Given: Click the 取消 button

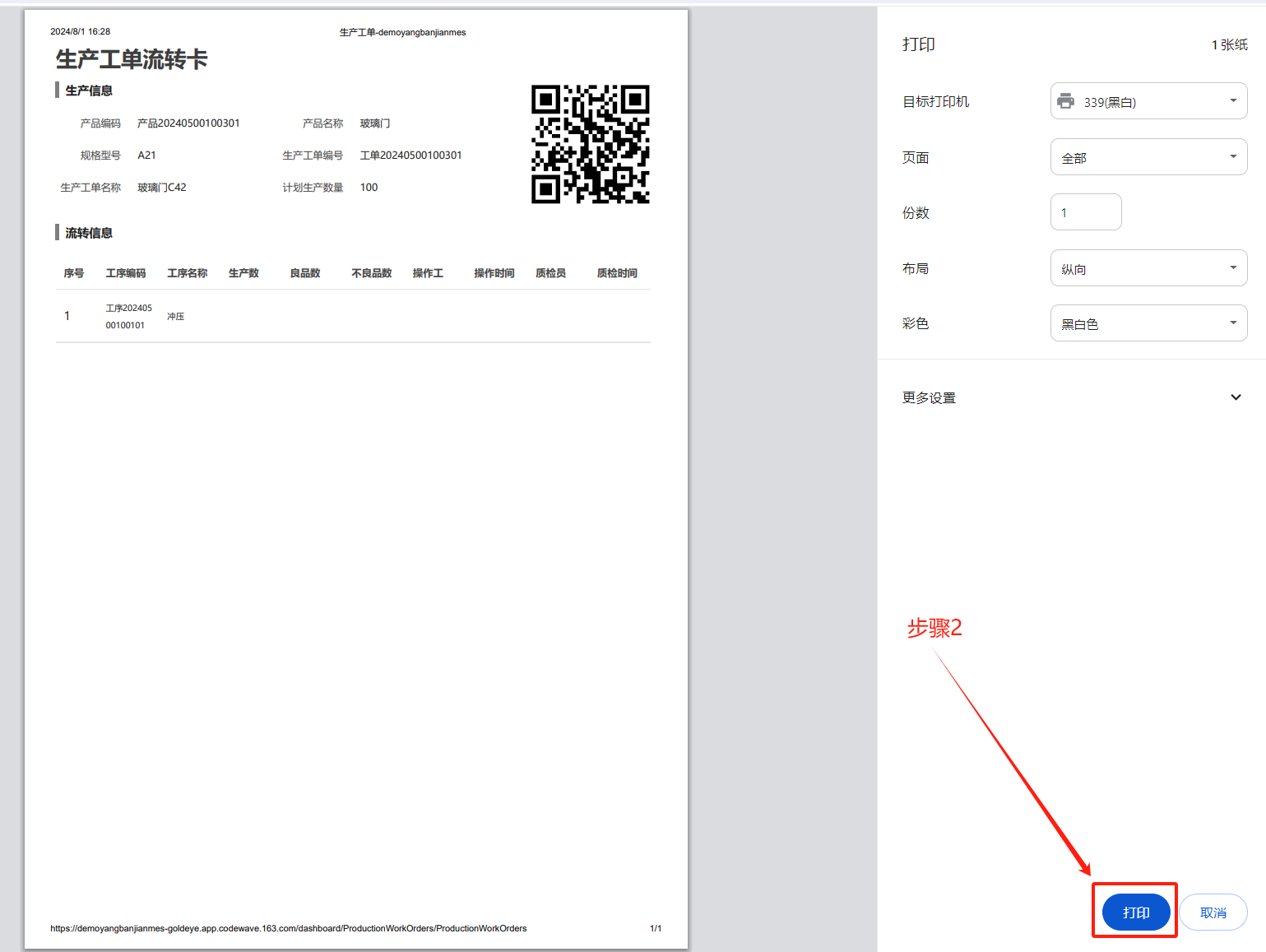Looking at the screenshot, I should (x=1213, y=913).
